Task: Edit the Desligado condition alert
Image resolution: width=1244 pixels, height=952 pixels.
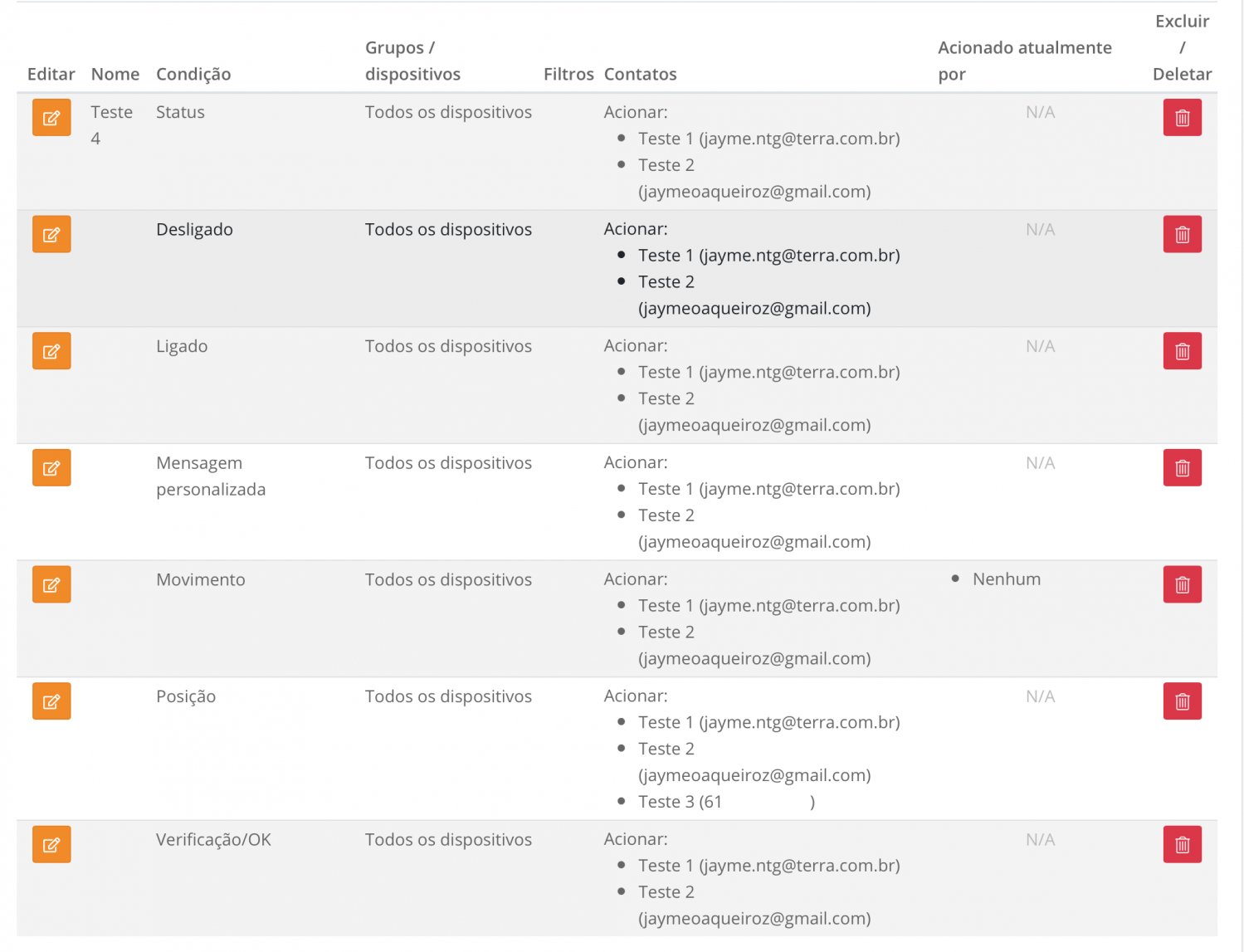Action: [x=51, y=235]
